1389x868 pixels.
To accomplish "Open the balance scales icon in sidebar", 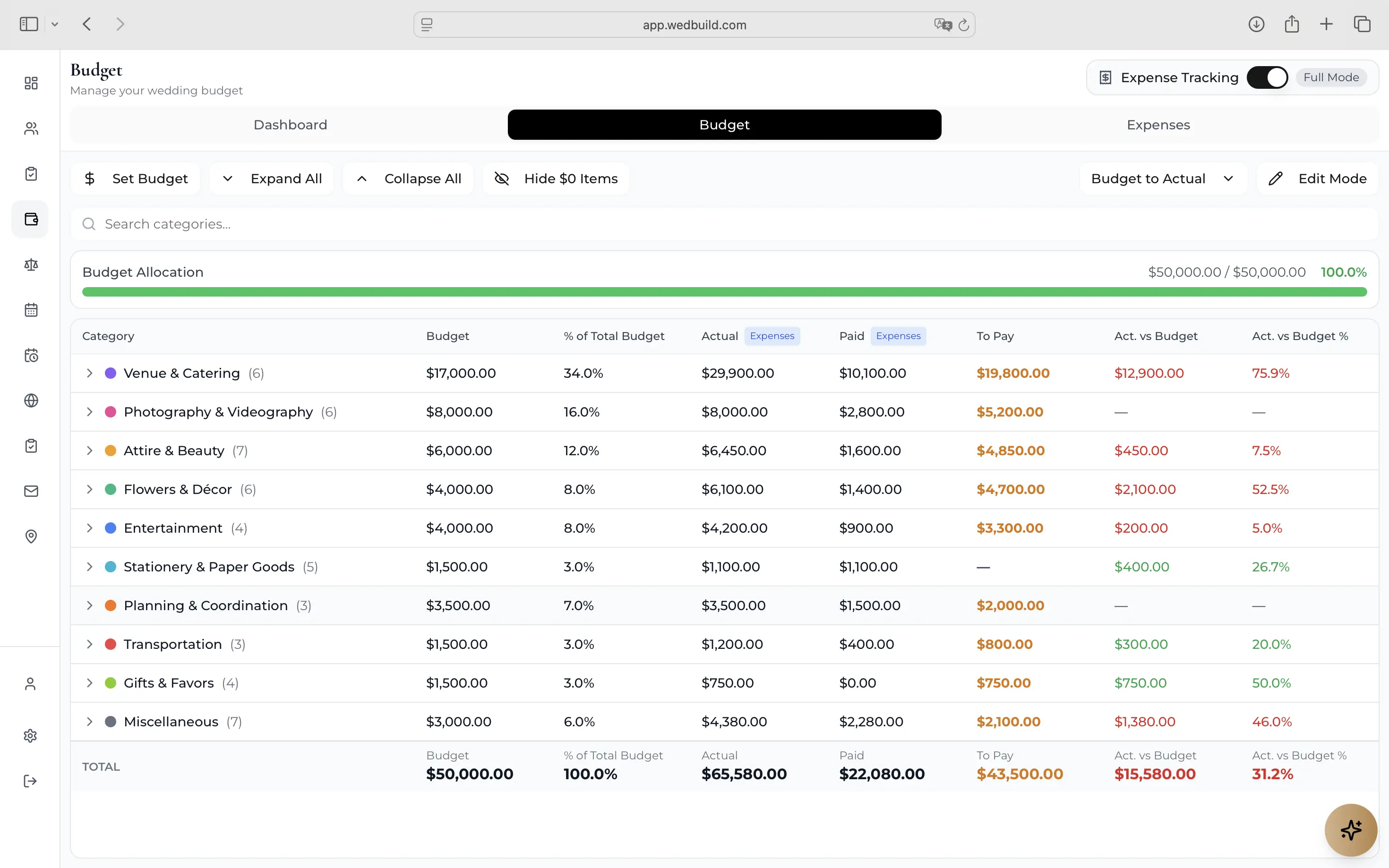I will pyautogui.click(x=31, y=264).
